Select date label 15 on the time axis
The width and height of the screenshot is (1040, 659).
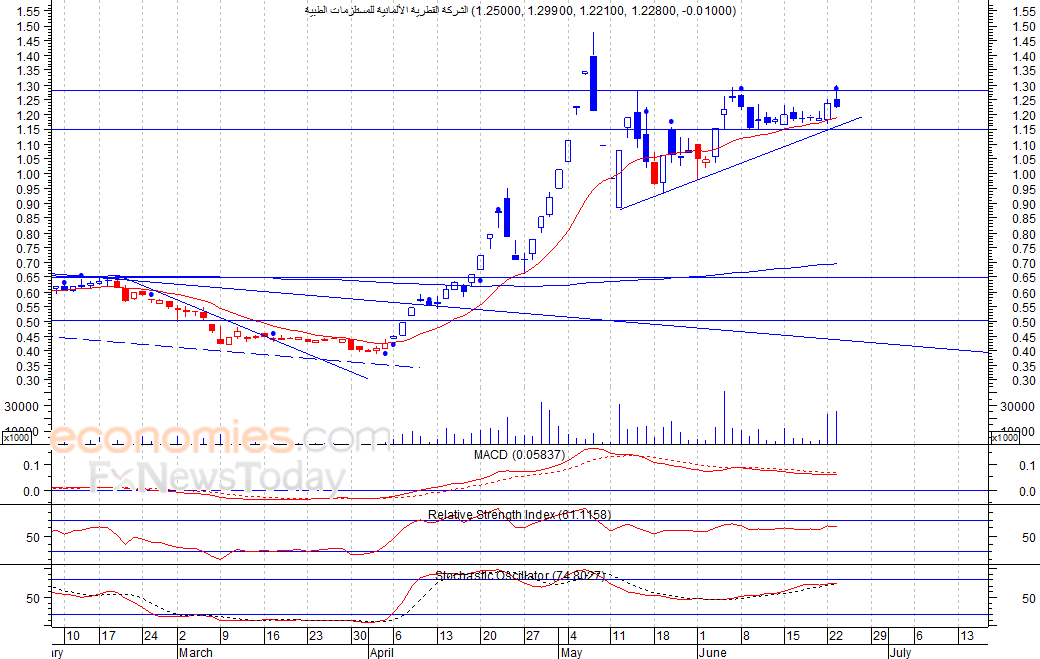coord(793,636)
